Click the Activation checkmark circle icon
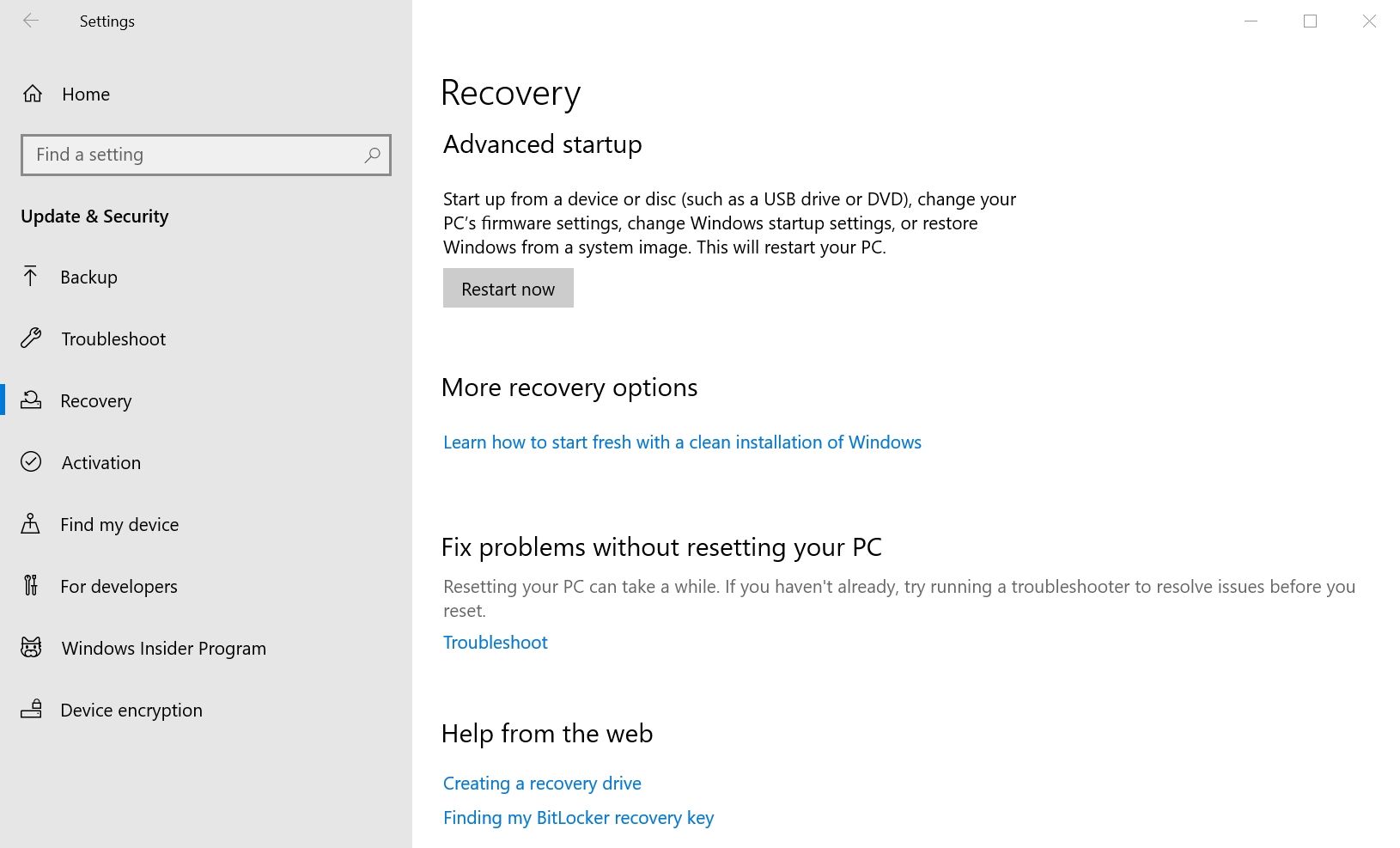This screenshot has width=1400, height=848. (31, 461)
